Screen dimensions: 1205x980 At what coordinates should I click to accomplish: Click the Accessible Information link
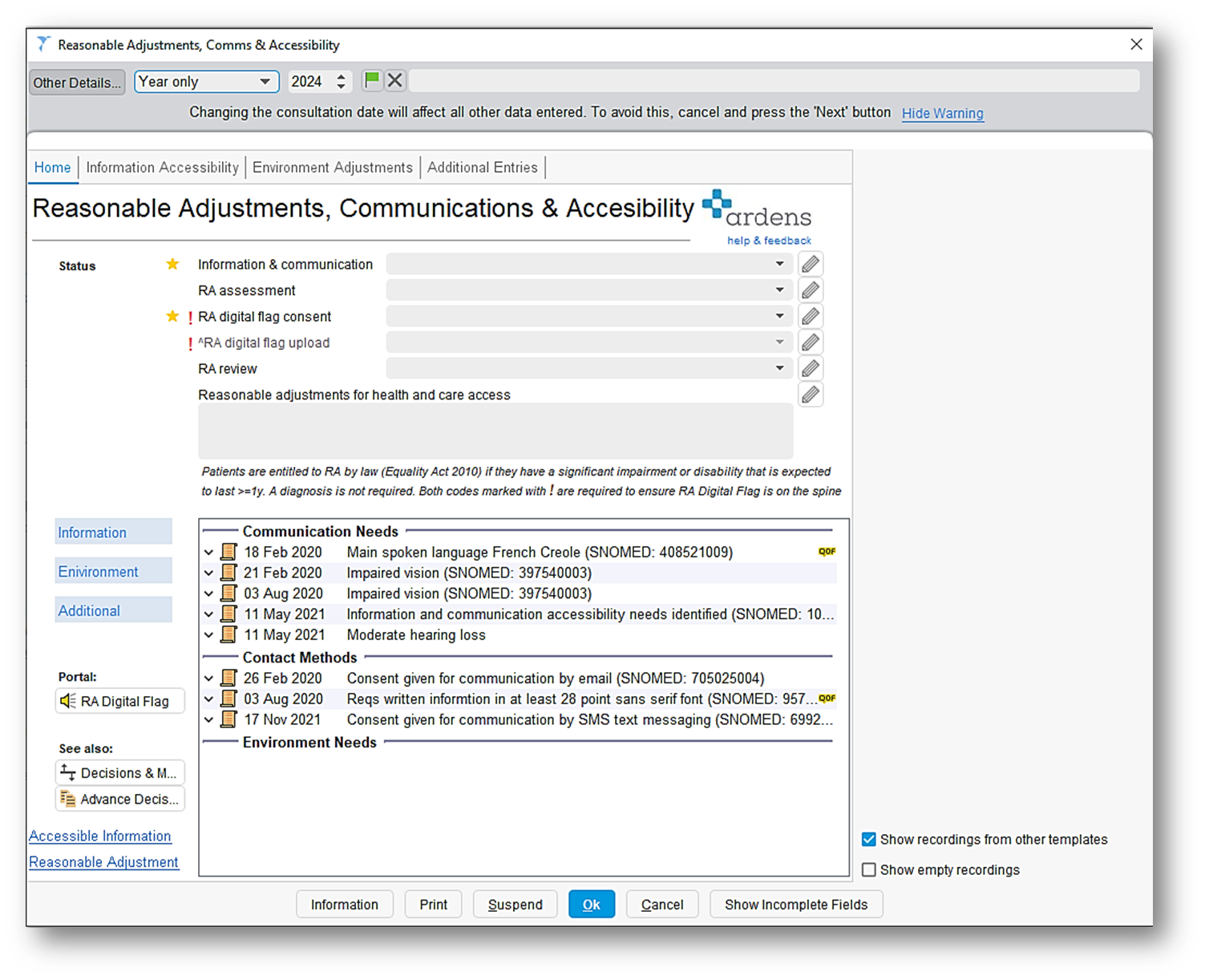click(99, 836)
